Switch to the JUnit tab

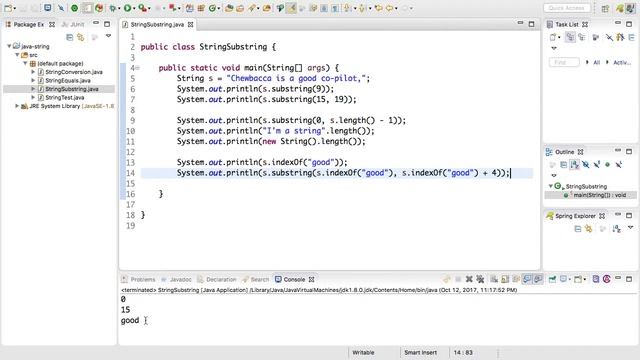click(73, 24)
